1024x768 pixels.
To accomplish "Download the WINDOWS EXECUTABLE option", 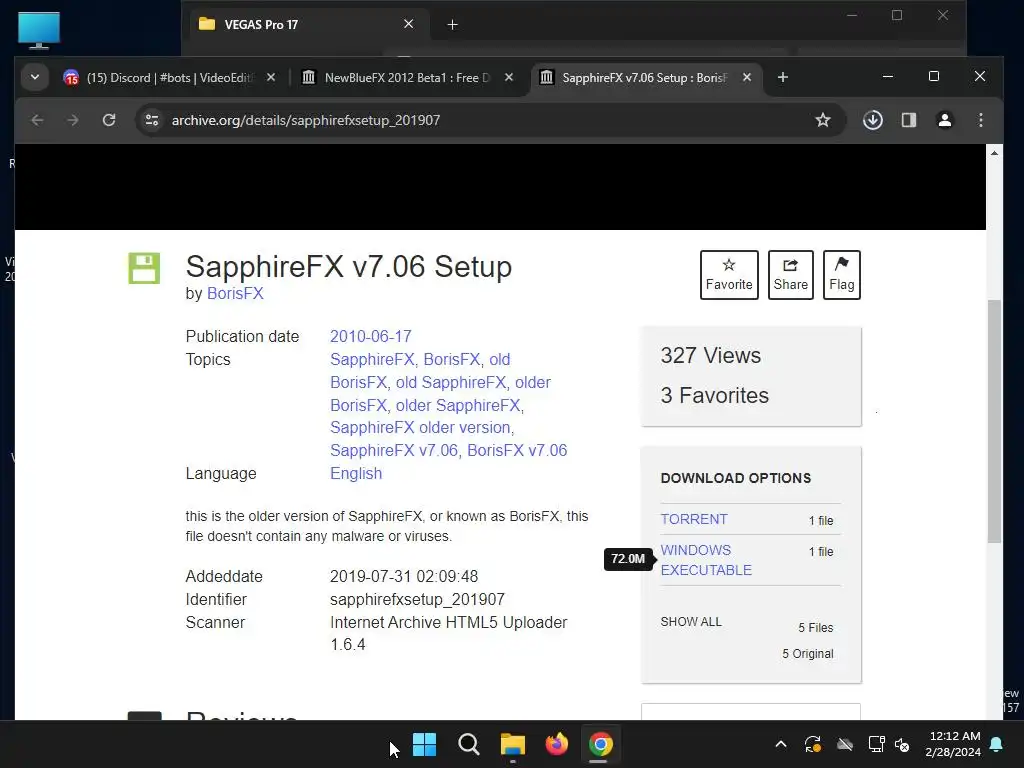I will click(x=706, y=560).
